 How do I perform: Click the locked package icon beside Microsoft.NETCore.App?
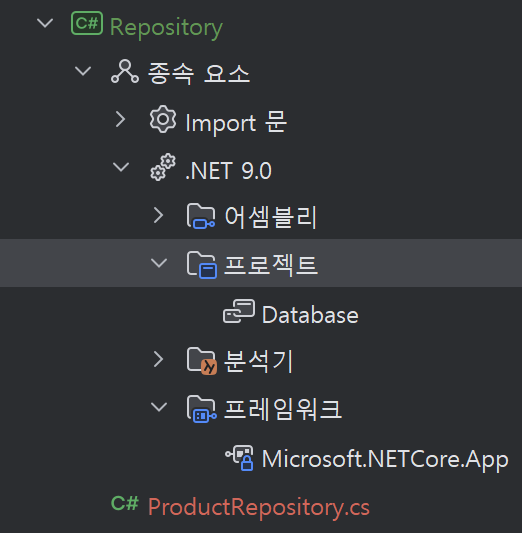[240, 458]
